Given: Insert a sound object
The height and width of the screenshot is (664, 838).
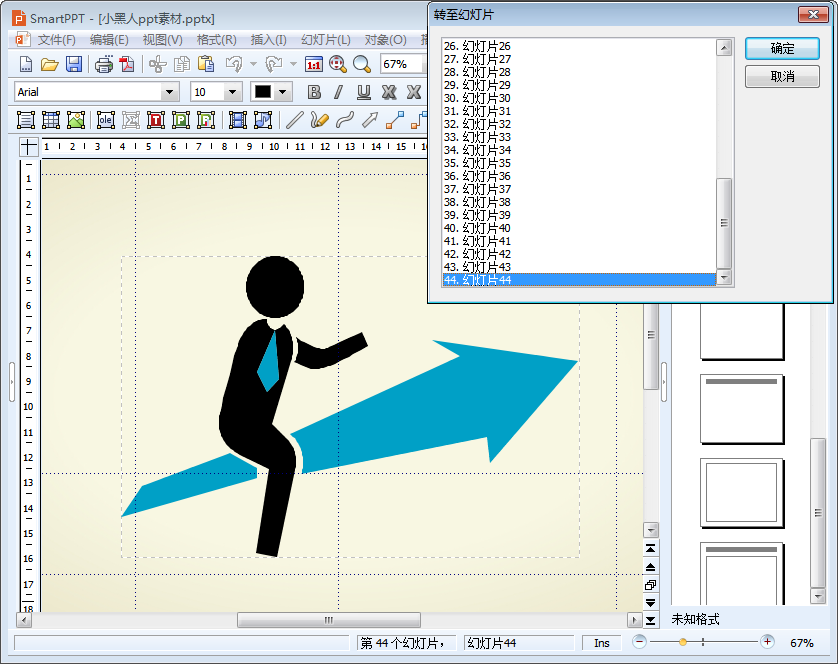Looking at the screenshot, I should 263,120.
